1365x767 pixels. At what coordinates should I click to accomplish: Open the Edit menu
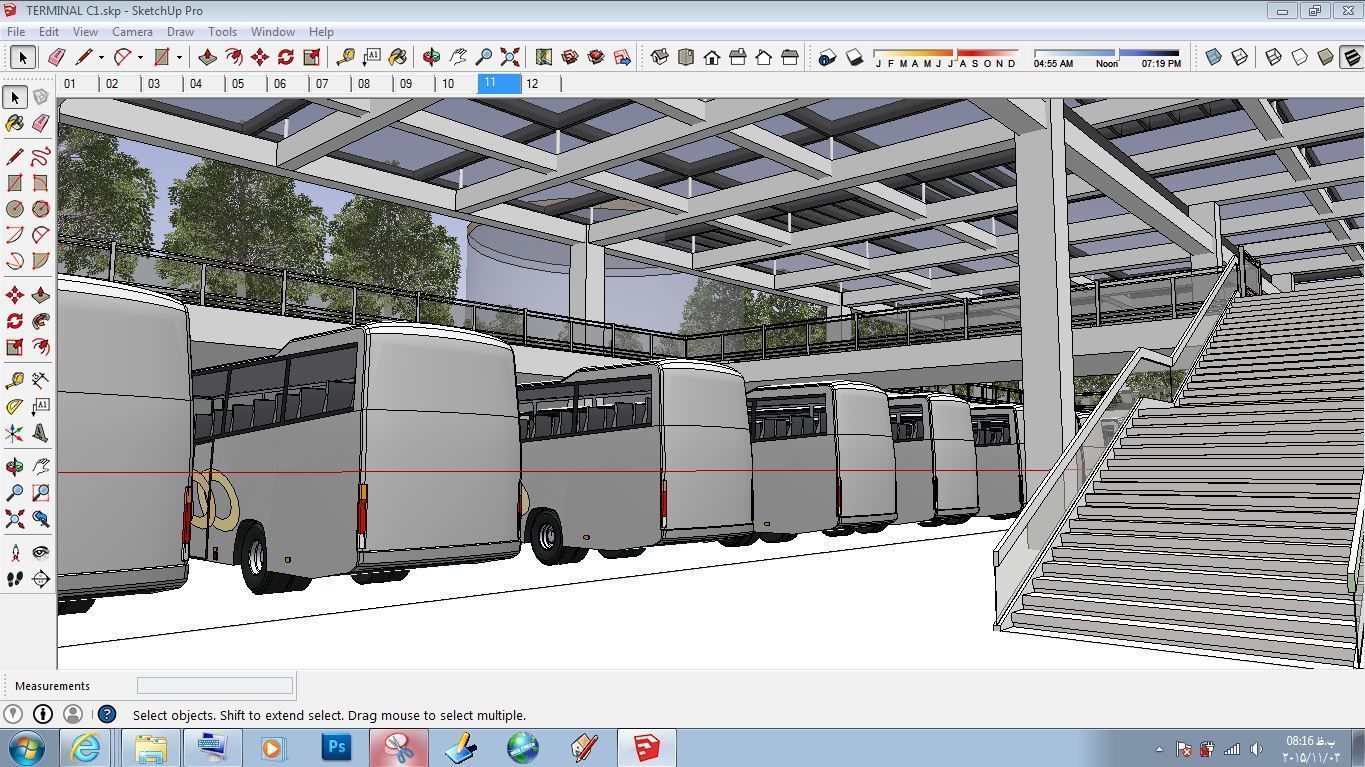pyautogui.click(x=49, y=32)
